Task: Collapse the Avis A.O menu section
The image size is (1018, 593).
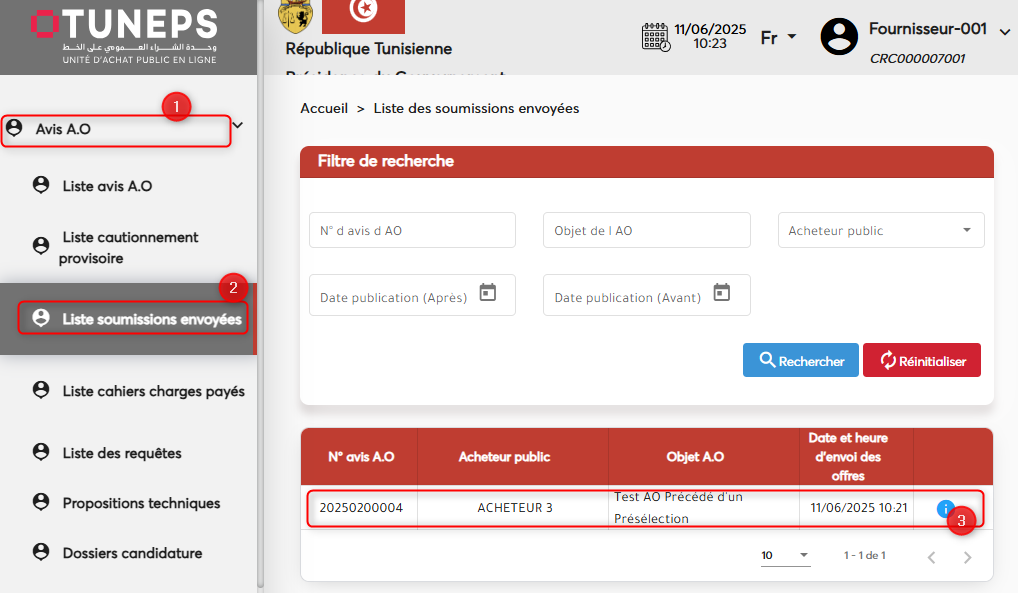Action: [x=238, y=125]
